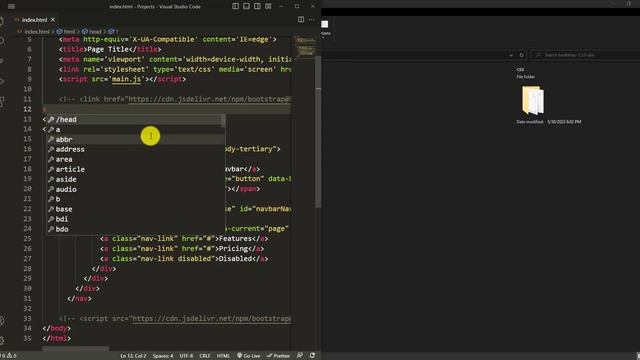Expand File Explorer address history dropdown
The height and width of the screenshot is (360, 640).
511,55
